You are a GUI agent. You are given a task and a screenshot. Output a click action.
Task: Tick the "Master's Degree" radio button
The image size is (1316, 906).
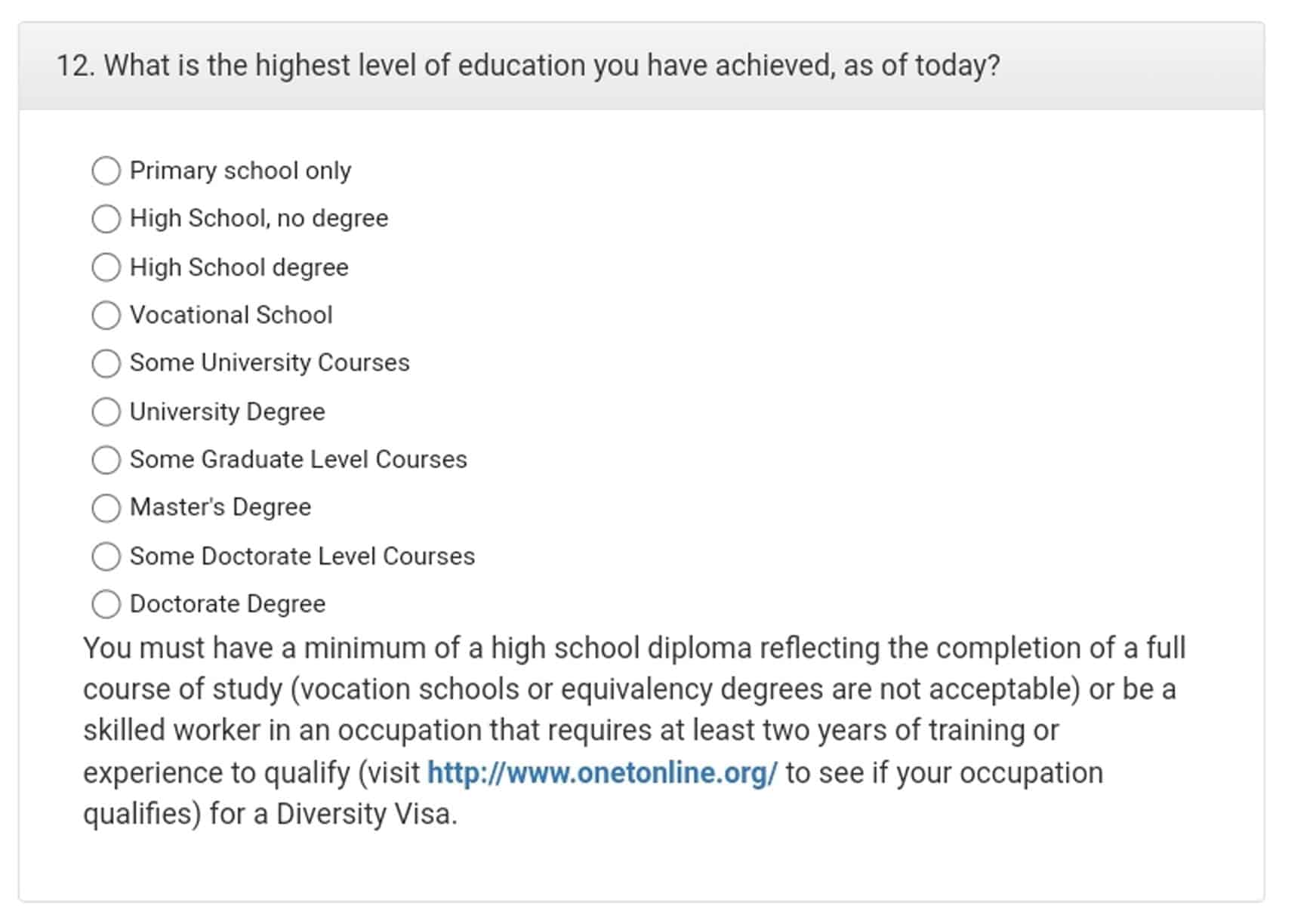106,507
